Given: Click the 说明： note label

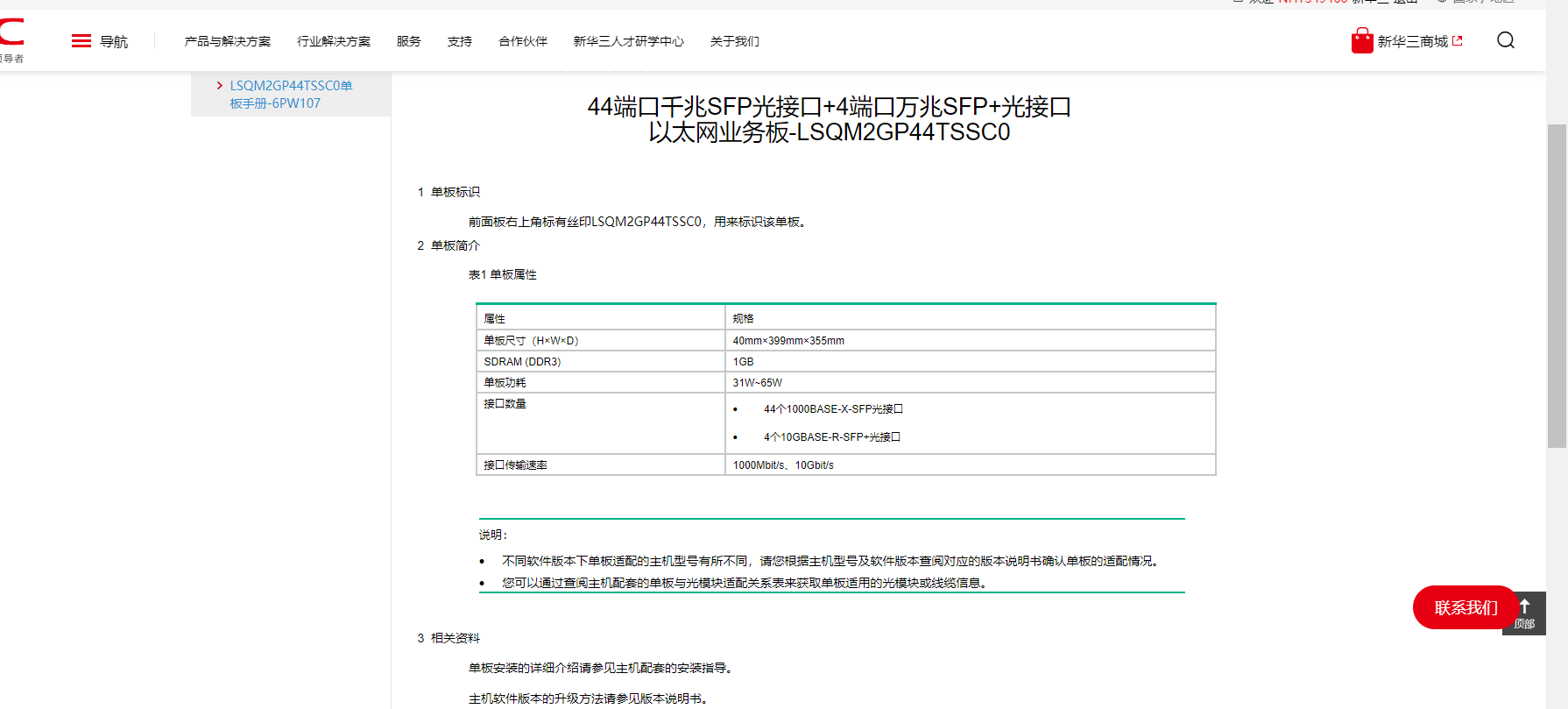Looking at the screenshot, I should [x=493, y=535].
